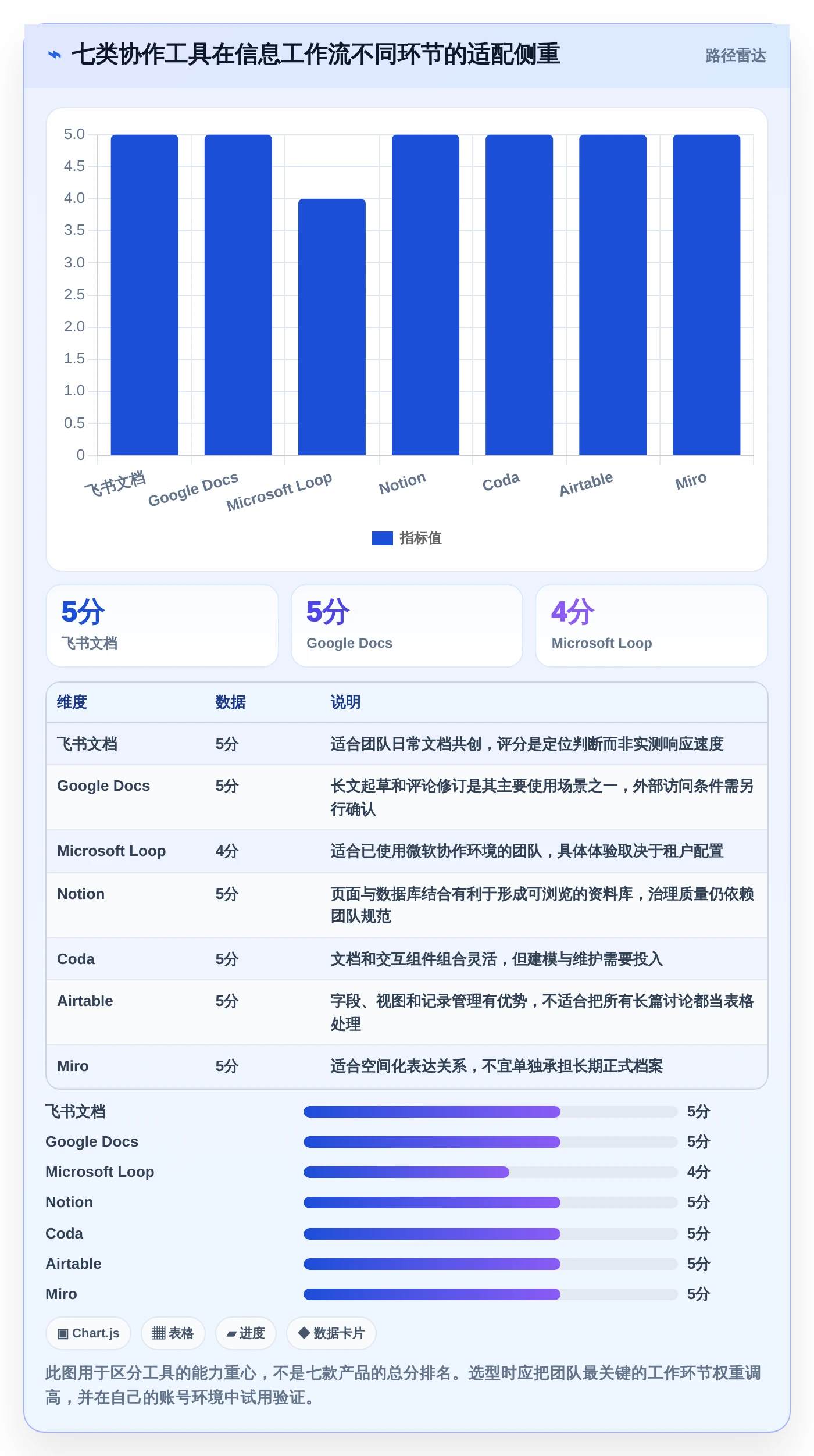Click the 飞书文档 bar in the chart
This screenshot has width=814, height=1456.
click(x=144, y=295)
